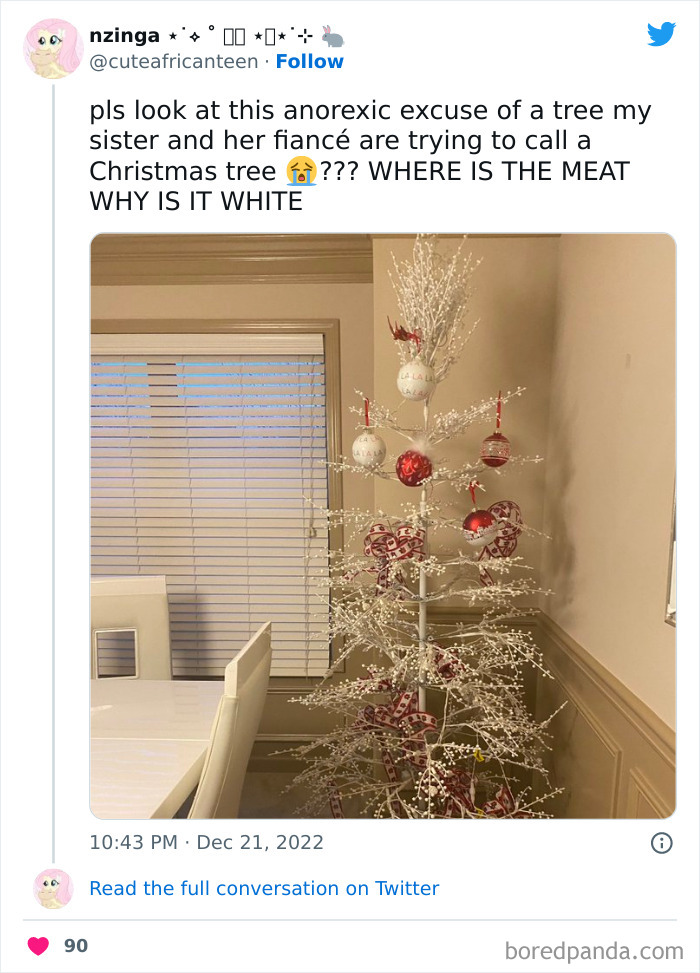Like the tweet with the heart icon
700x973 pixels.
[38, 945]
